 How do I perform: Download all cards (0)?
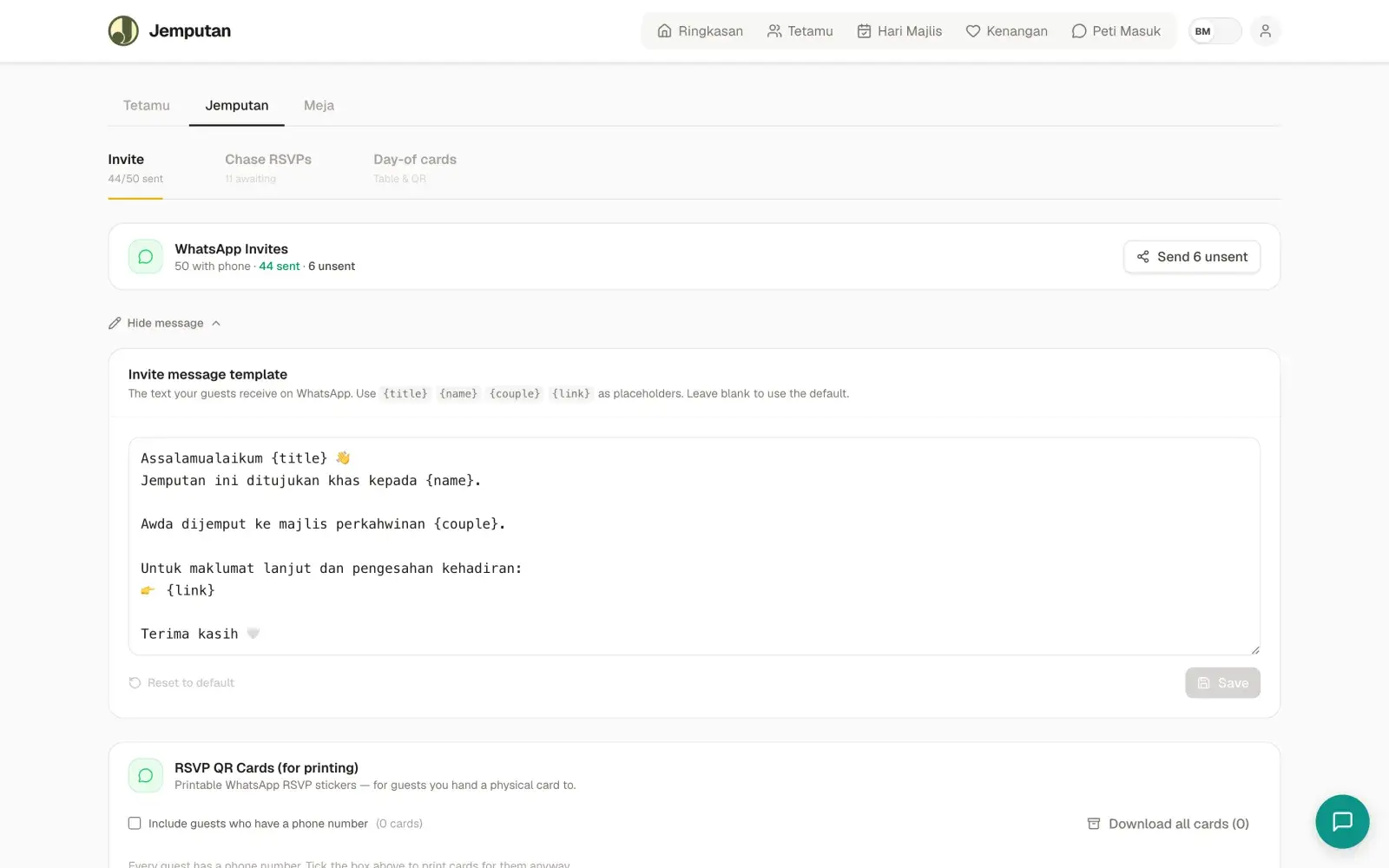pos(1168,824)
